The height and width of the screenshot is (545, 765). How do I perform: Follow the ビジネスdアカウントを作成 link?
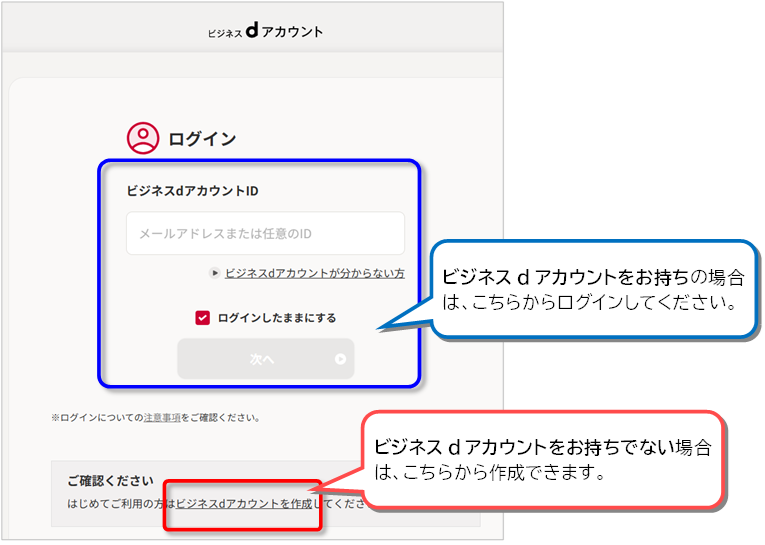pyautogui.click(x=244, y=504)
